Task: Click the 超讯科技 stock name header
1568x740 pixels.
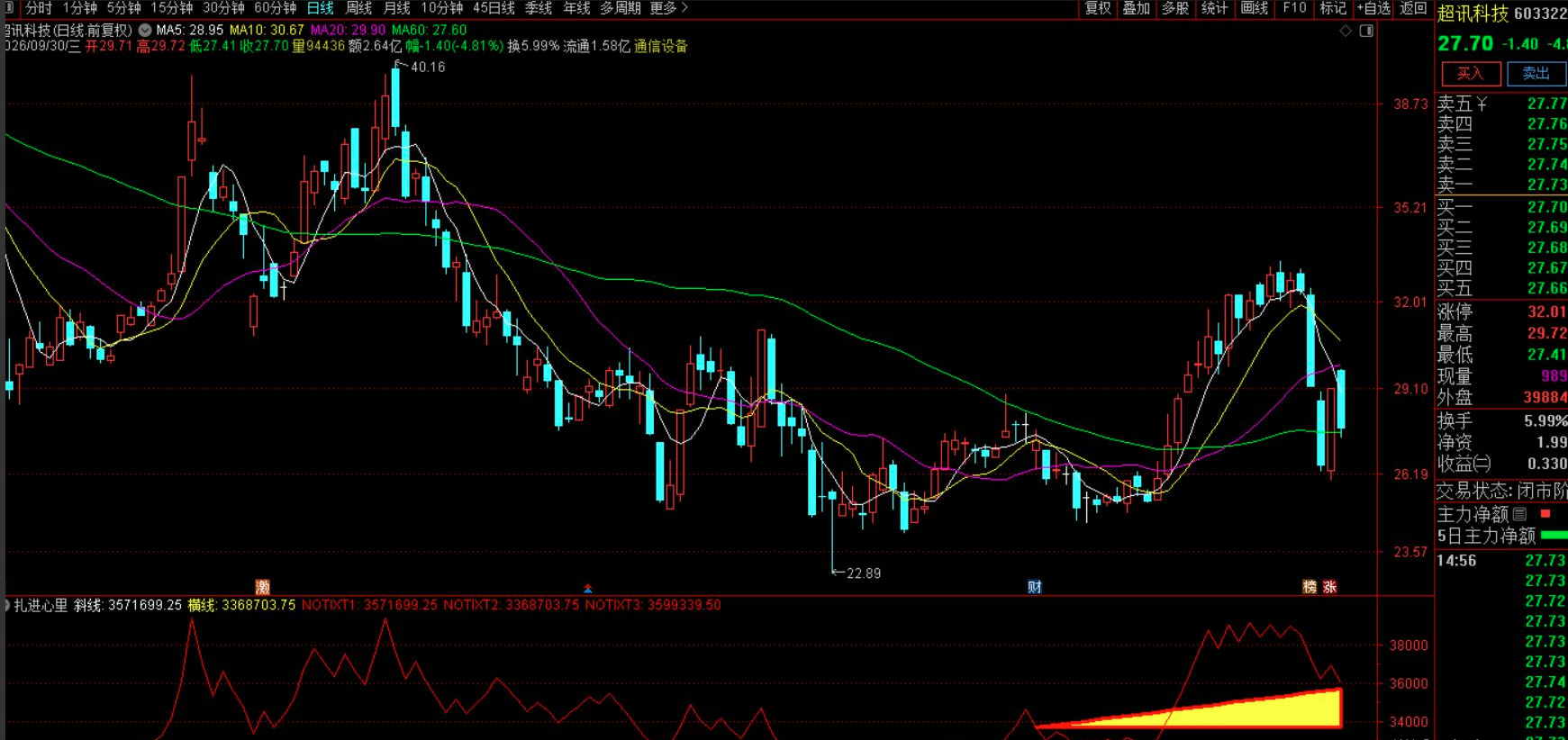Action: [1473, 14]
